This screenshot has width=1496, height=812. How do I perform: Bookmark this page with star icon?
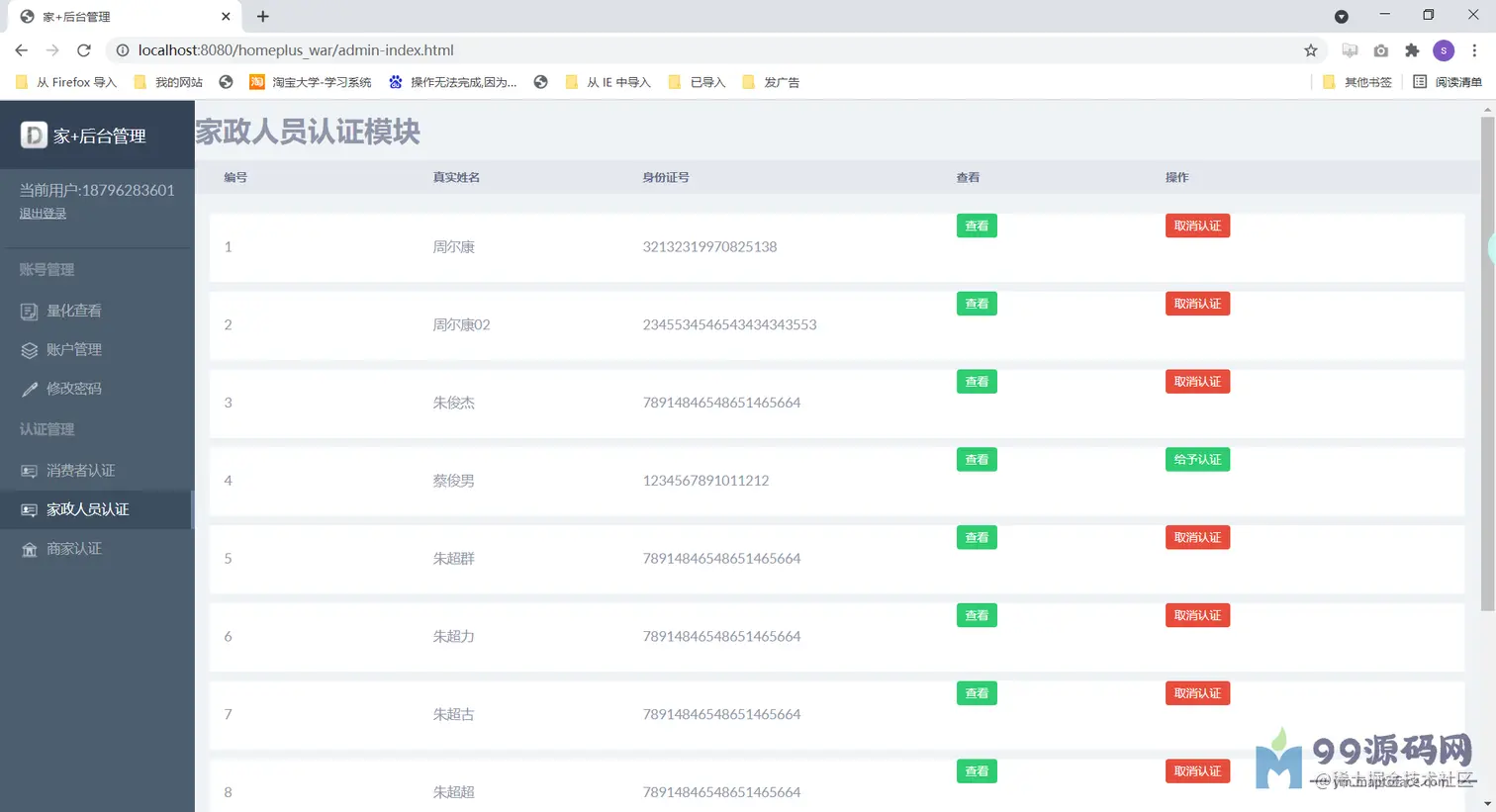point(1311,50)
